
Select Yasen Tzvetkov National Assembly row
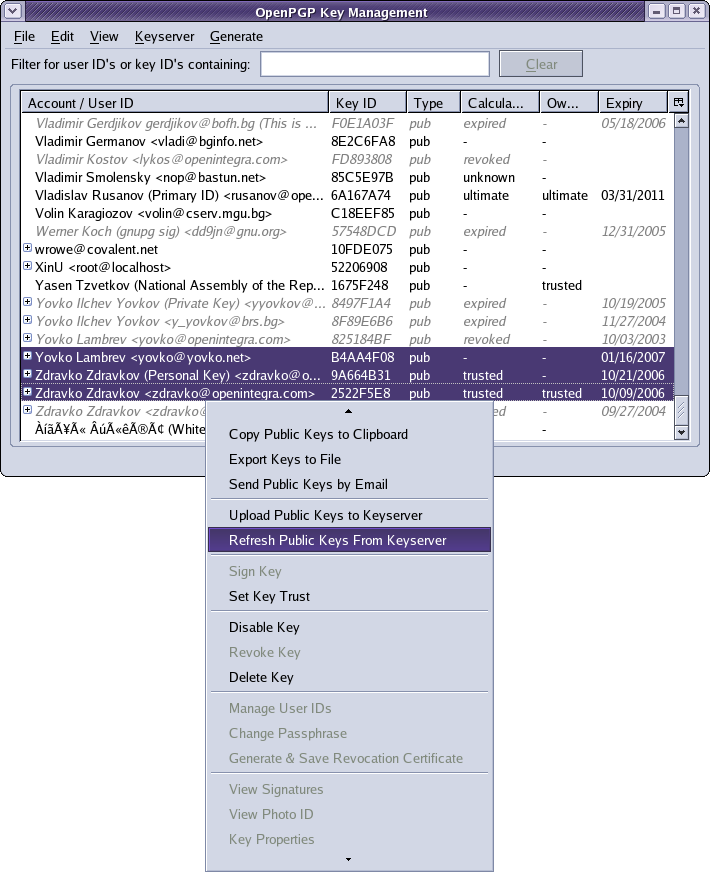(347, 285)
